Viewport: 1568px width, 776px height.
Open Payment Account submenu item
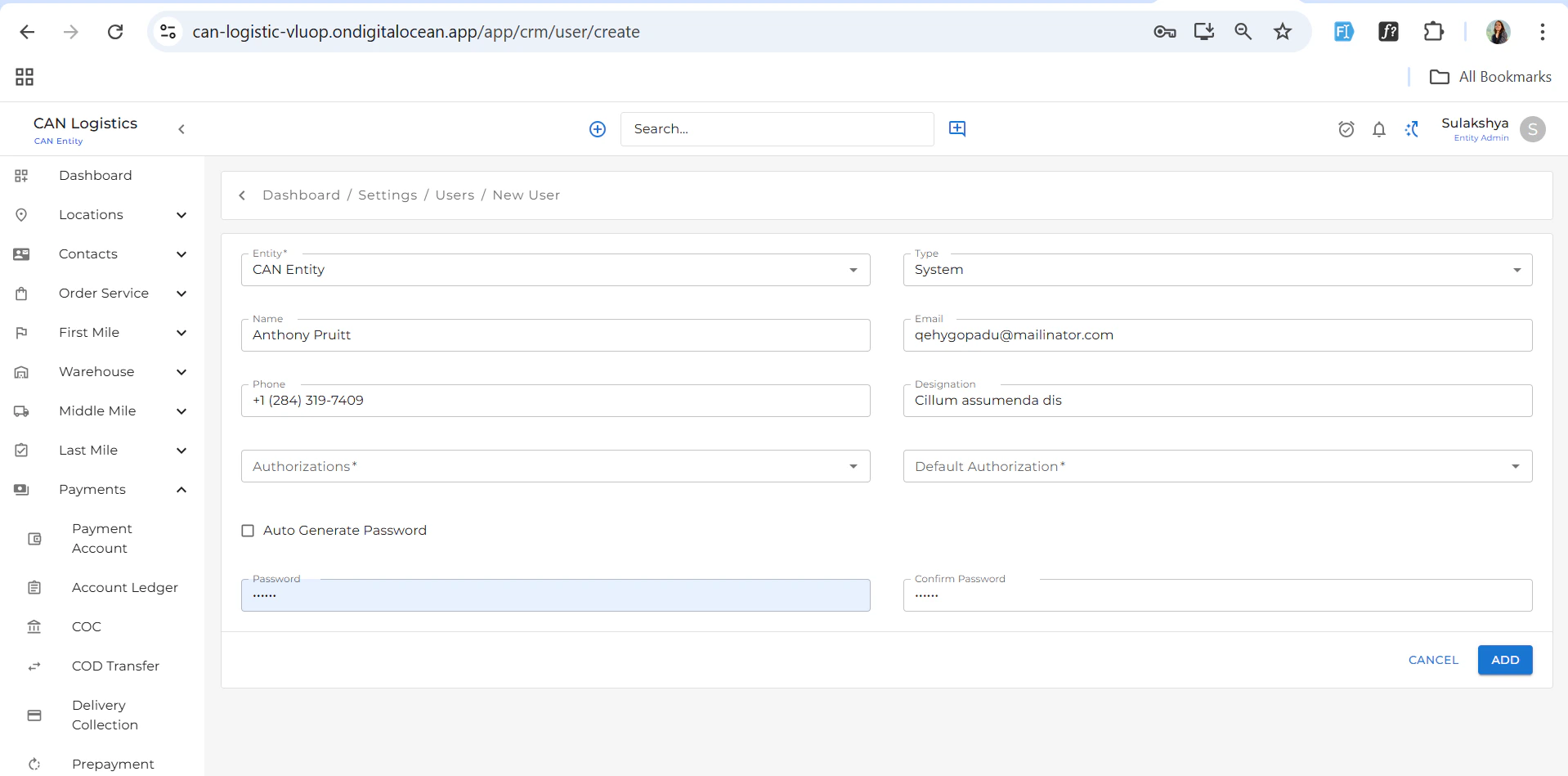click(x=101, y=539)
